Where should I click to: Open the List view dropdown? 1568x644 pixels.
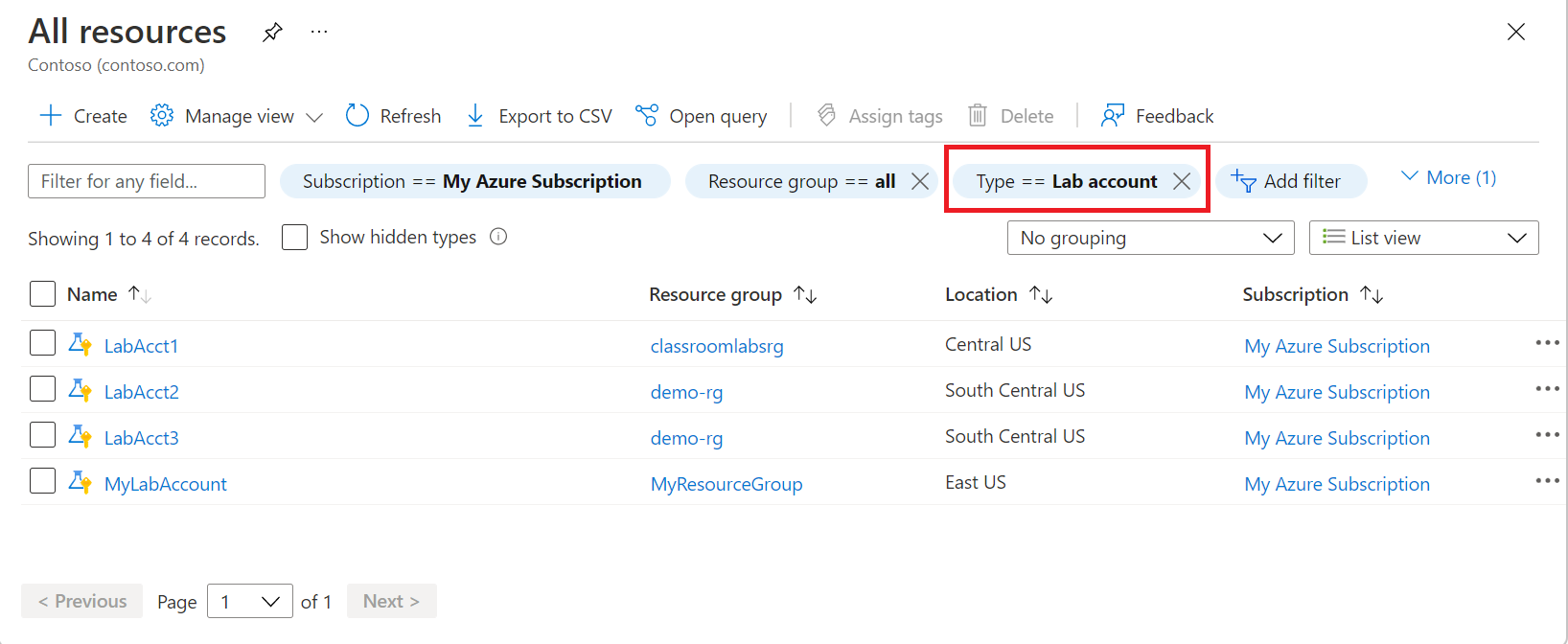coord(1424,238)
